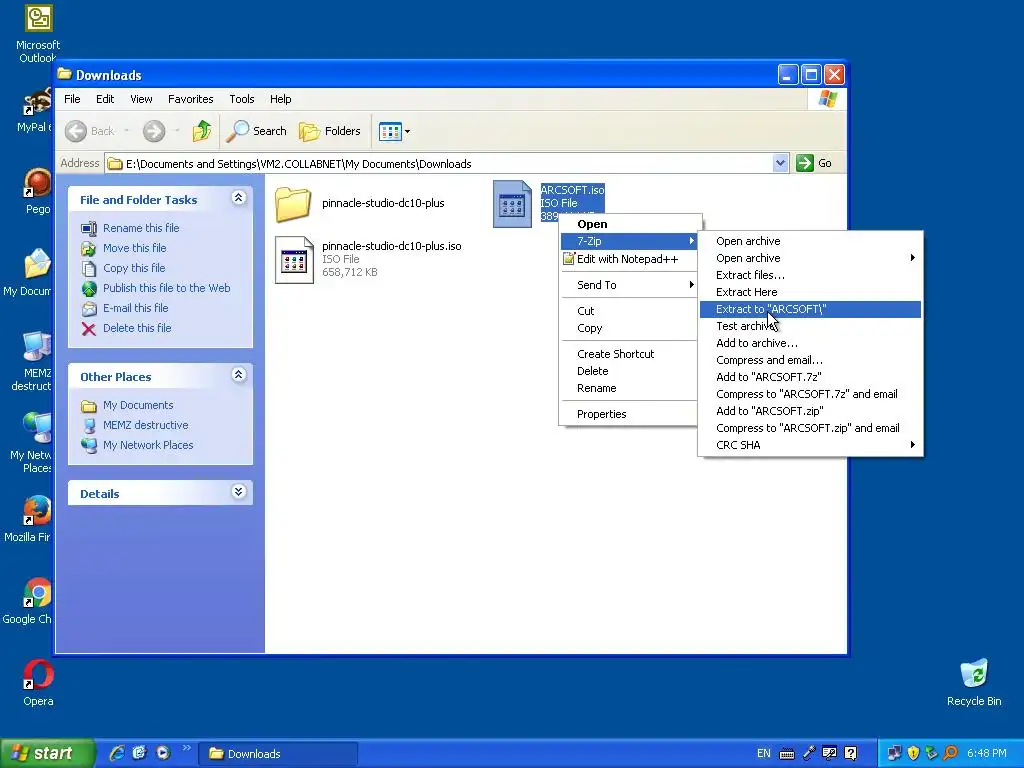Expand the Details panel

(x=238, y=492)
